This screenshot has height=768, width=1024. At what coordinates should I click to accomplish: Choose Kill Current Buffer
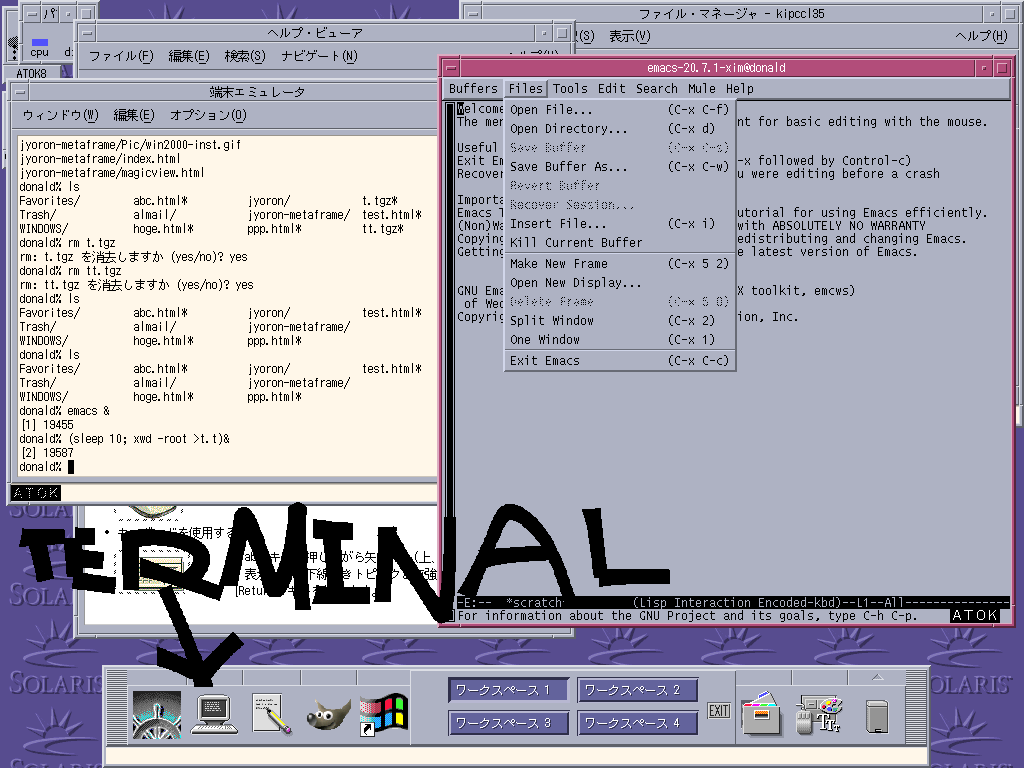pos(620,242)
